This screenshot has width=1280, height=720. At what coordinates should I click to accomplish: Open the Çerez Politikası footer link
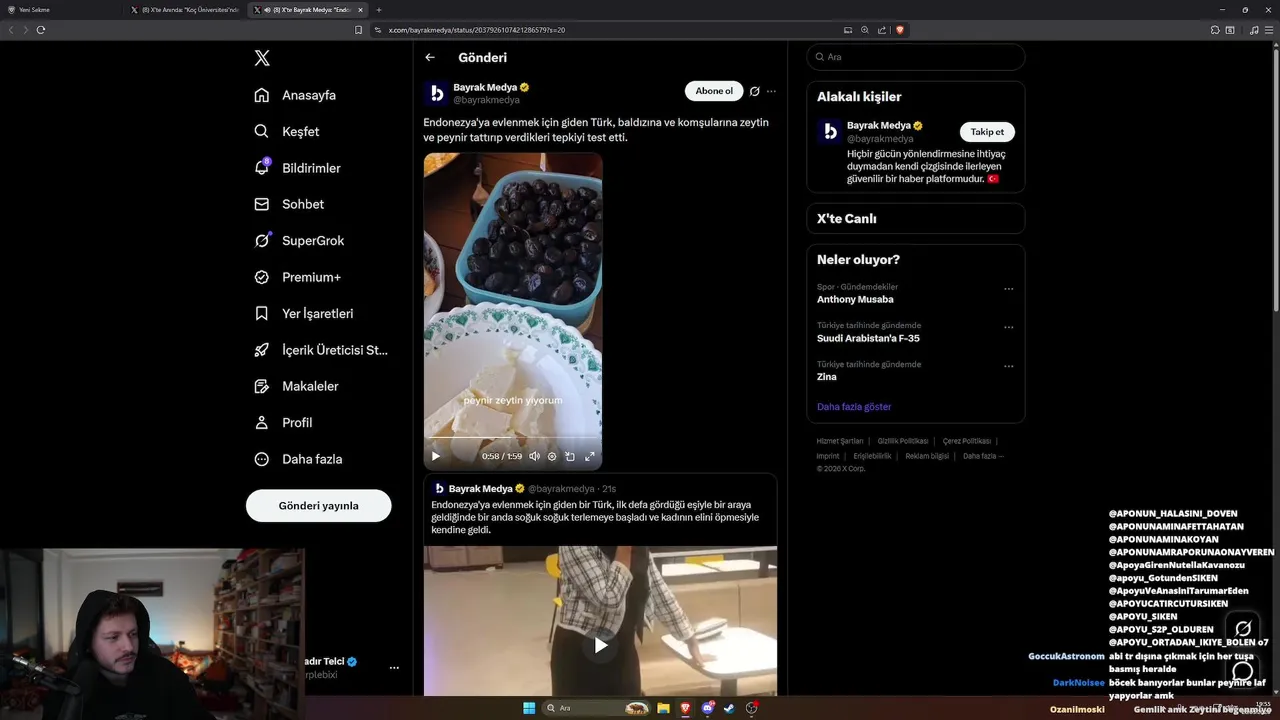(x=966, y=441)
